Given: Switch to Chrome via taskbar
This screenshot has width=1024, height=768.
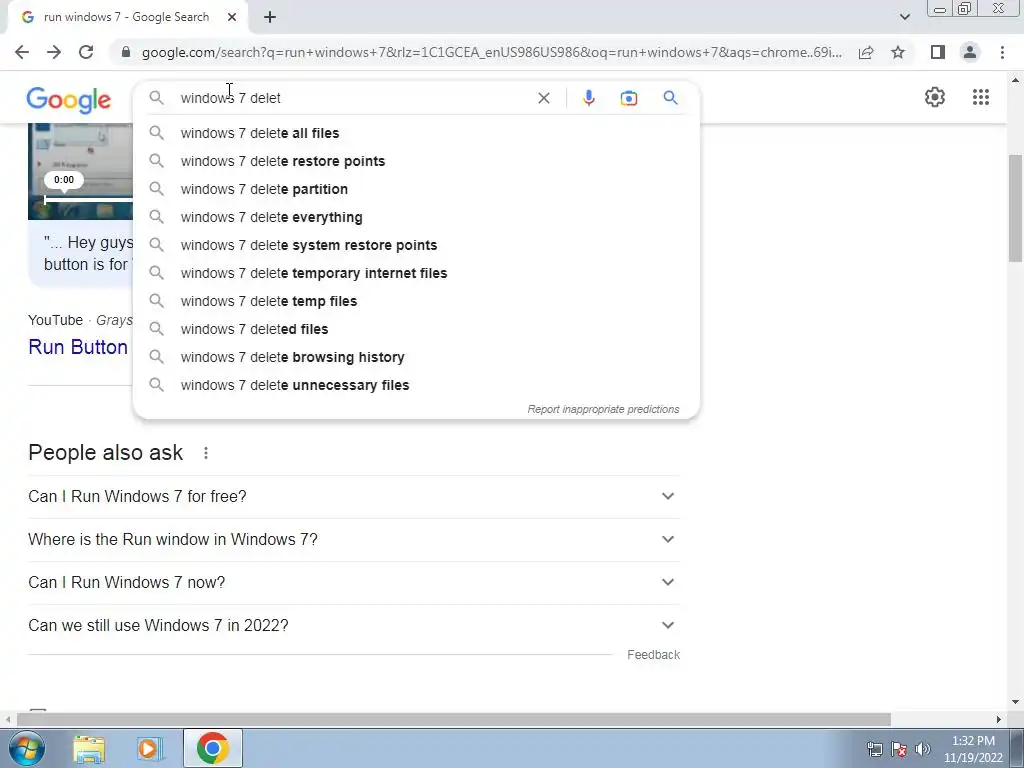Looking at the screenshot, I should pyautogui.click(x=213, y=748).
